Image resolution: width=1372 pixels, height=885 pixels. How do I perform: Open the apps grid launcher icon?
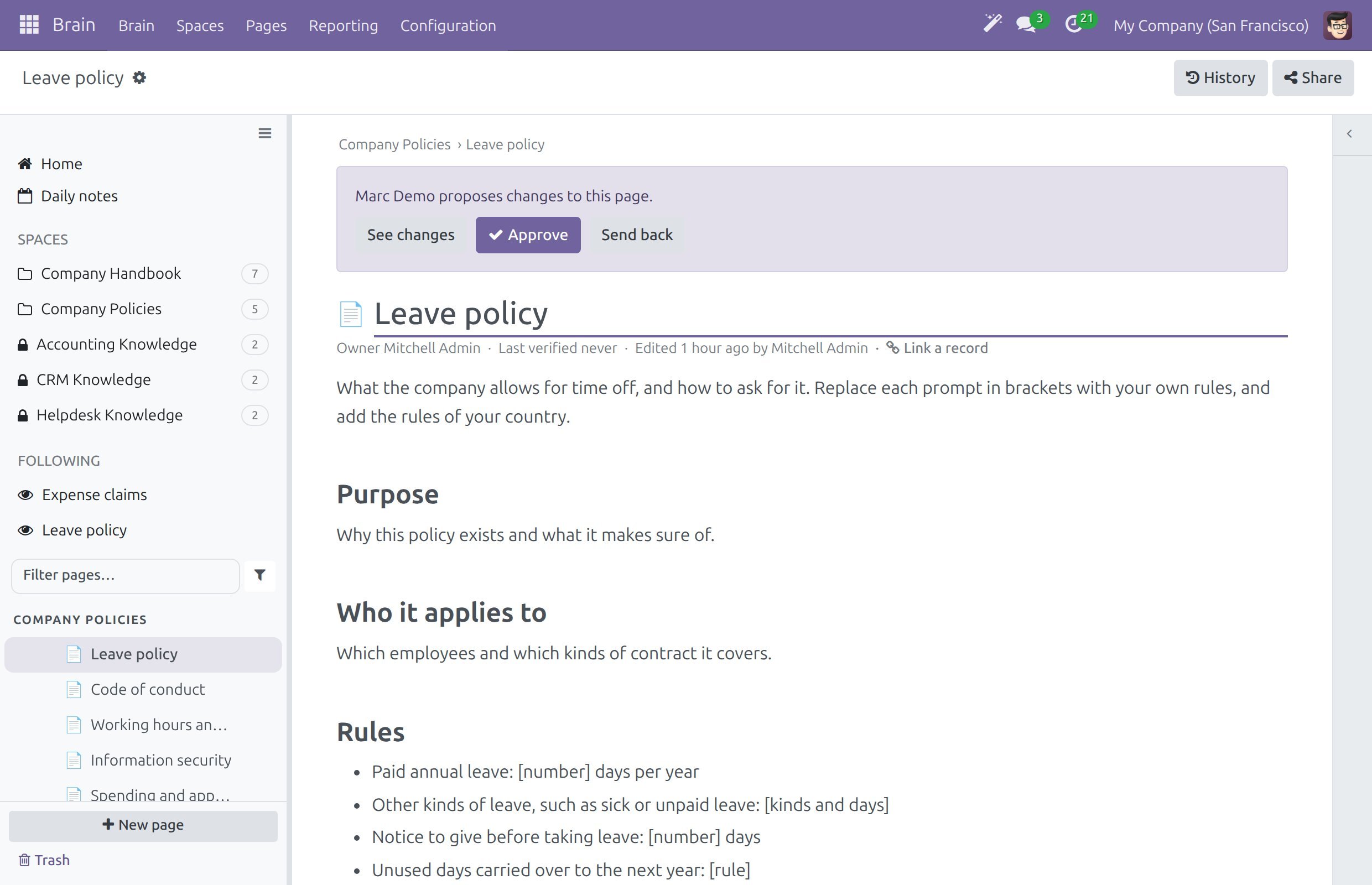pyautogui.click(x=29, y=25)
